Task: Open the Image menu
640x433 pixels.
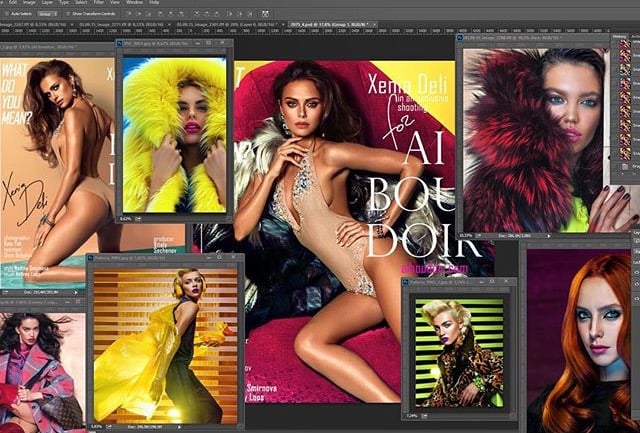Action: tap(29, 2)
